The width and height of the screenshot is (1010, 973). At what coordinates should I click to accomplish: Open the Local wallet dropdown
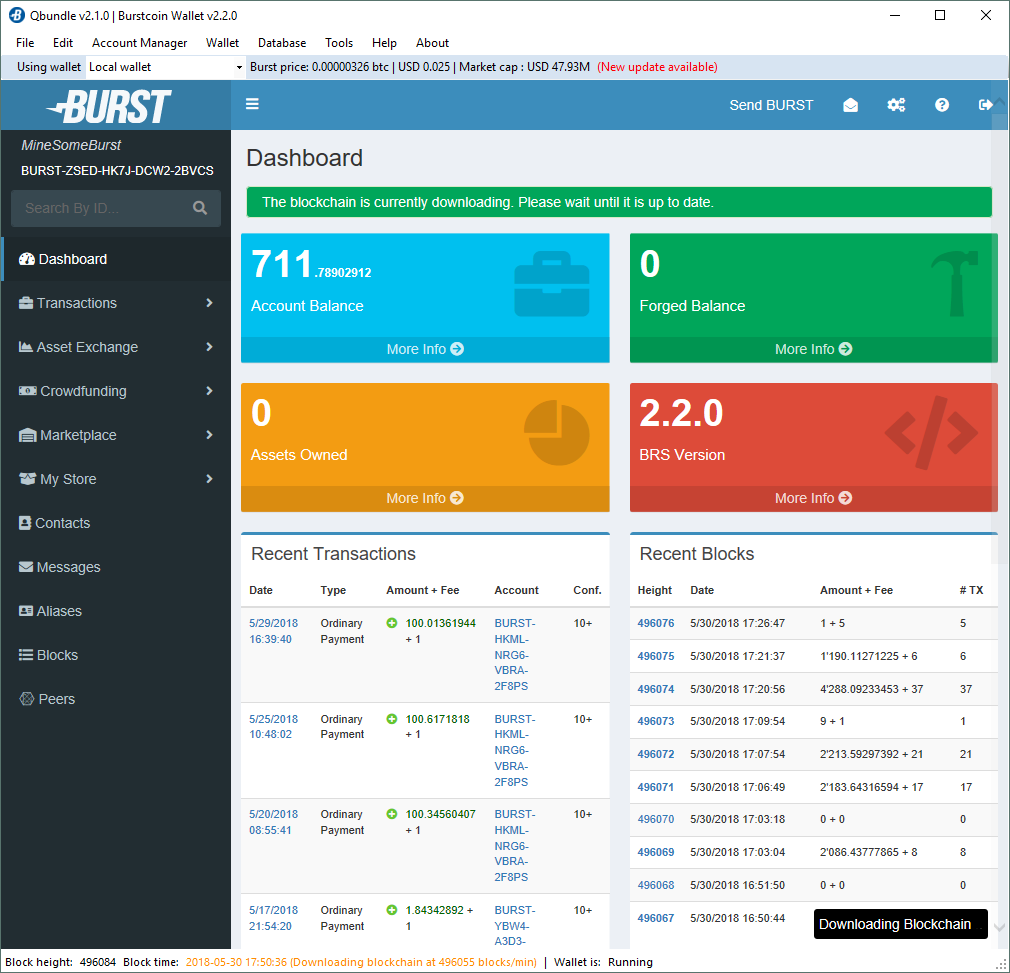point(166,67)
